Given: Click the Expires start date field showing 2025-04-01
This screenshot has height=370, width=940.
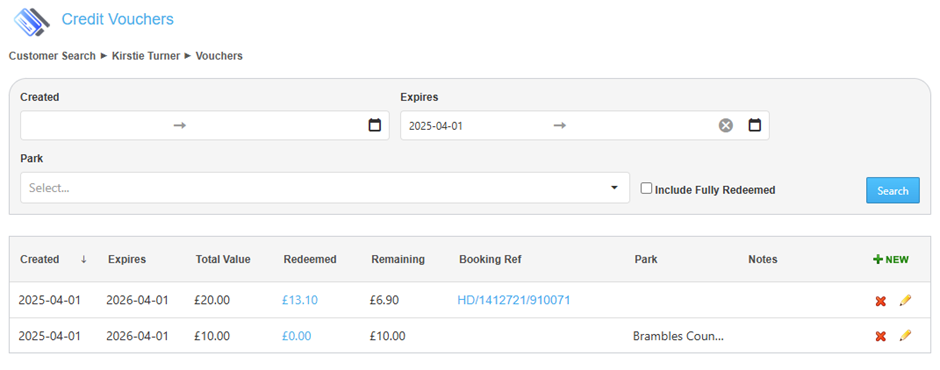Looking at the screenshot, I should tap(474, 126).
